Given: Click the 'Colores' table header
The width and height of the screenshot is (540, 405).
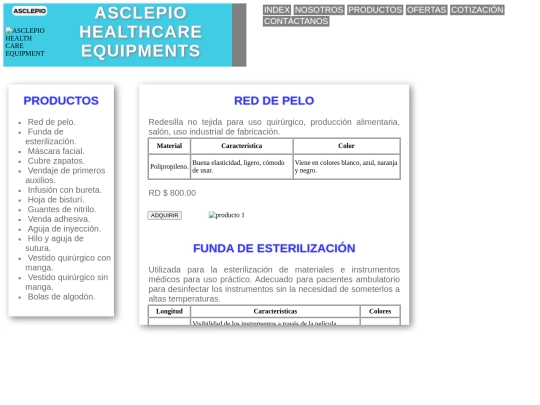Looking at the screenshot, I should tap(380, 311).
